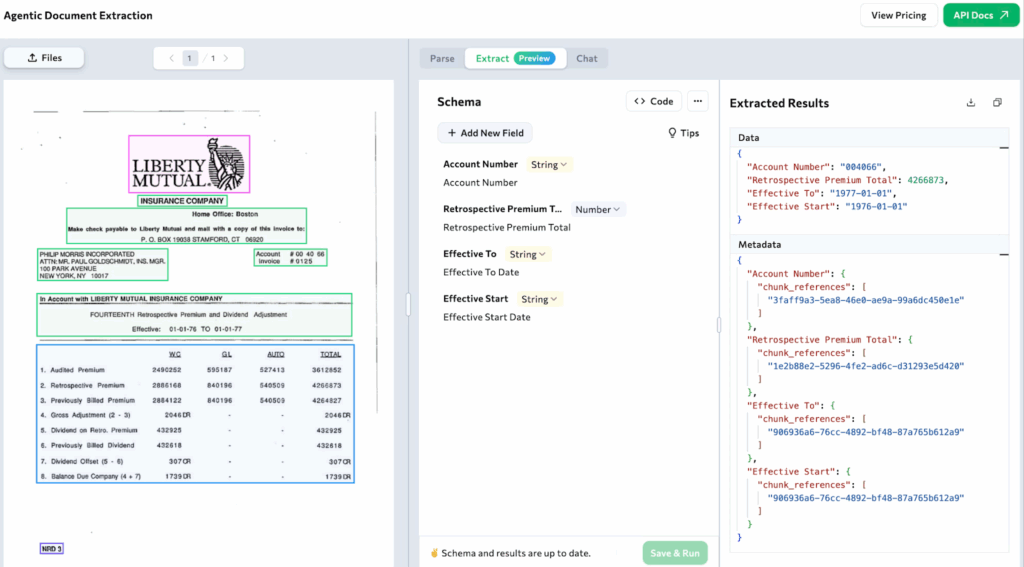Open View Pricing

pos(899,15)
